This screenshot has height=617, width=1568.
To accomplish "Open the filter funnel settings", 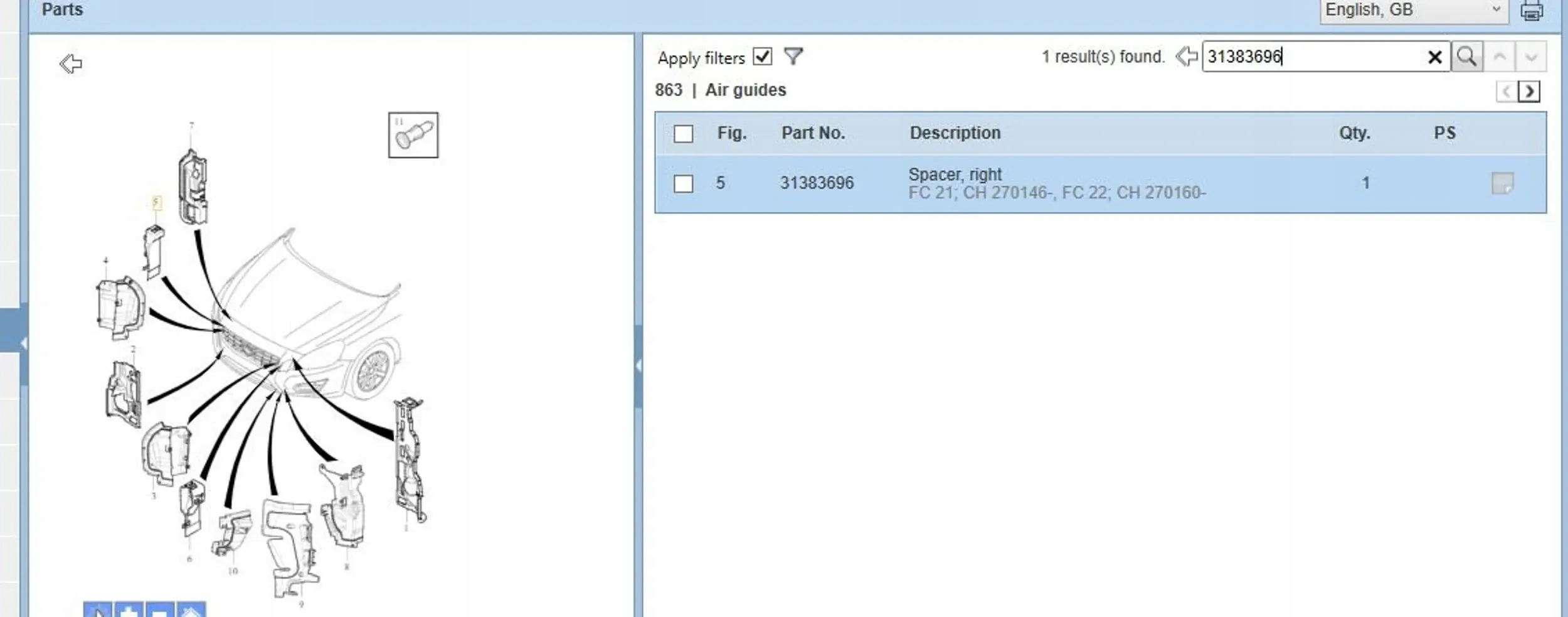I will (793, 56).
